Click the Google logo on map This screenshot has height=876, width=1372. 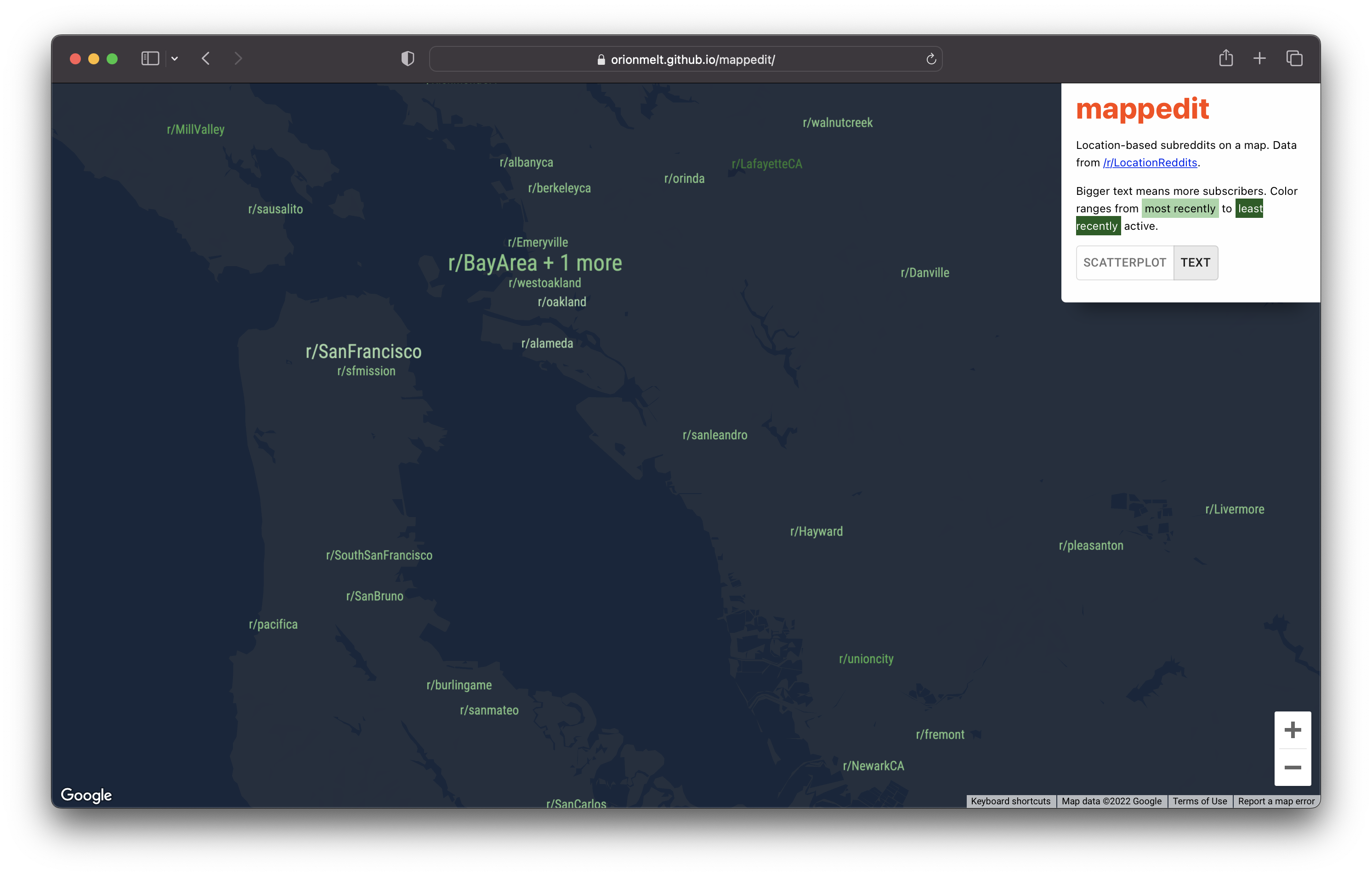point(86,795)
